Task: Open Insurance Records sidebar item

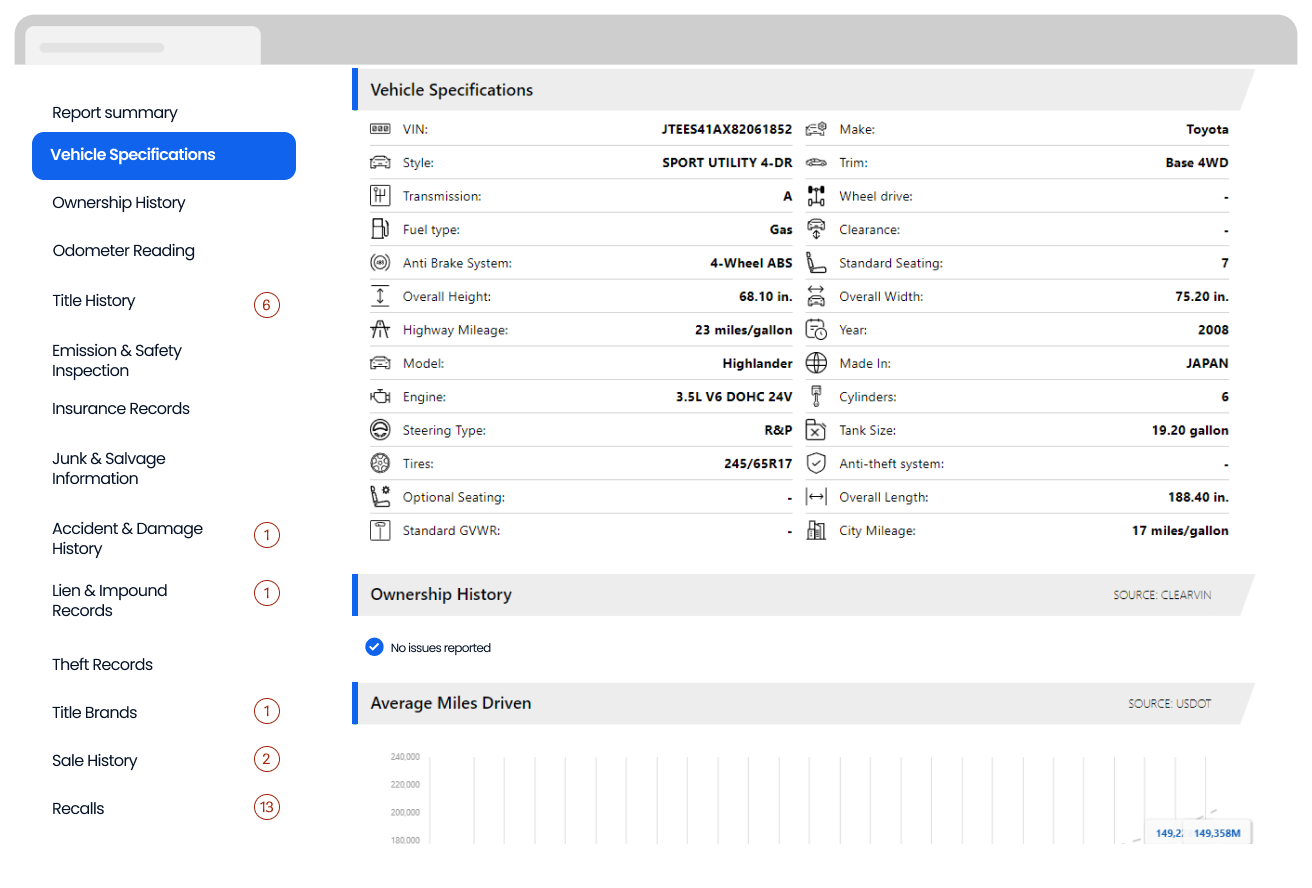Action: click(x=121, y=409)
